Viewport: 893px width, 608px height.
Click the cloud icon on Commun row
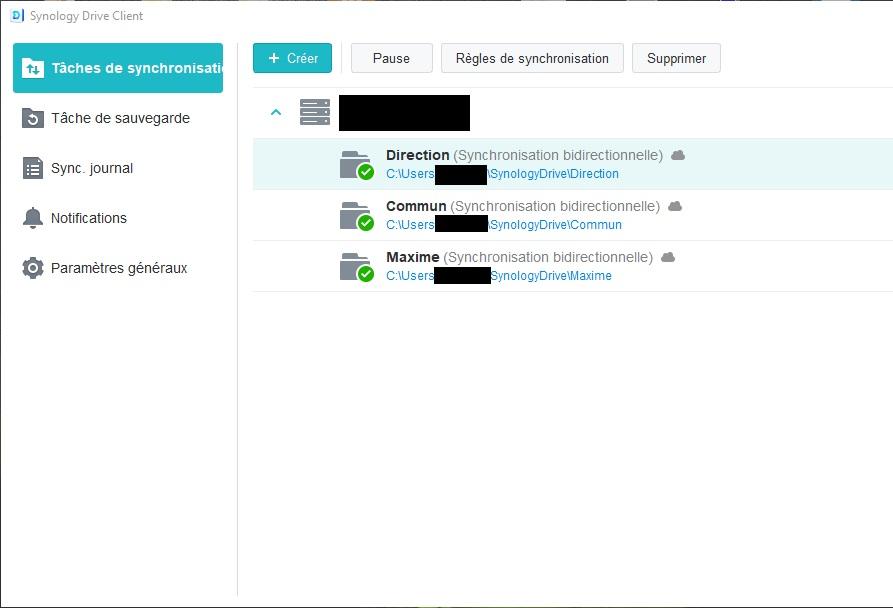click(x=675, y=206)
